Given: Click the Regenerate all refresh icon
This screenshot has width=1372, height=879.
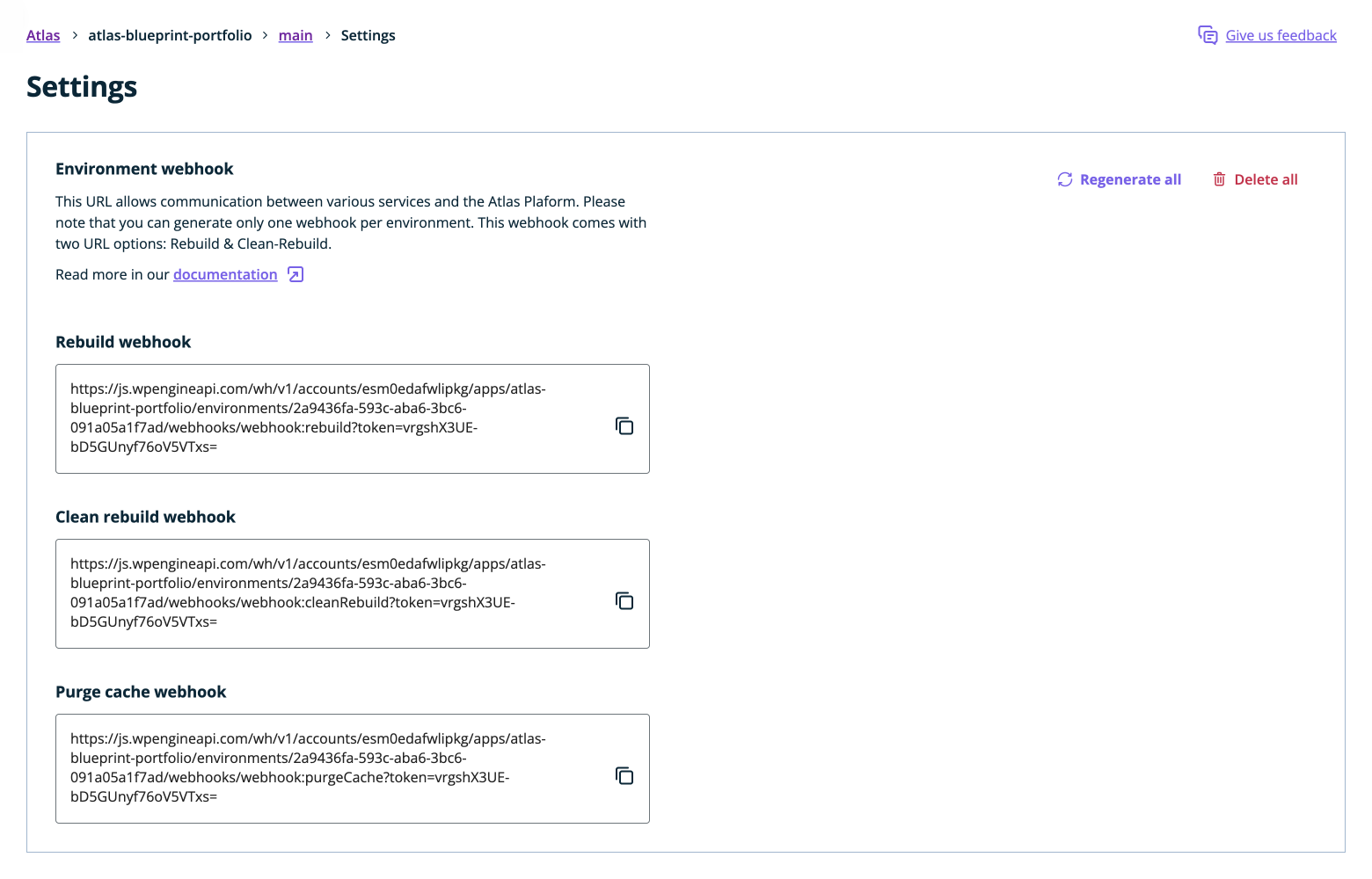Looking at the screenshot, I should tap(1065, 179).
